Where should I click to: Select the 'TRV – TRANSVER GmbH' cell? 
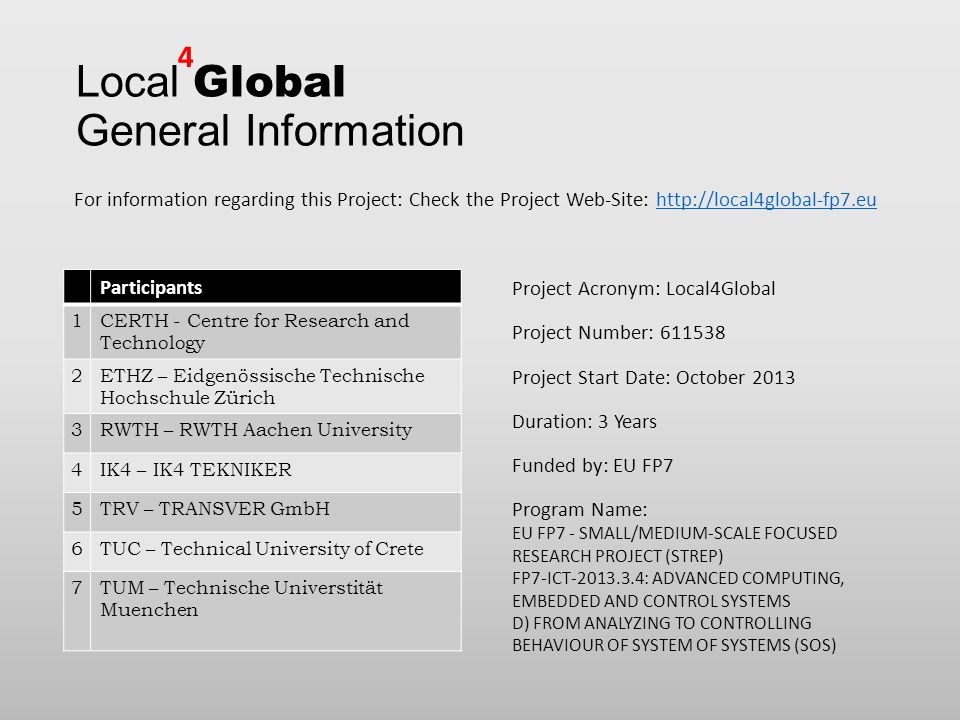click(276, 512)
